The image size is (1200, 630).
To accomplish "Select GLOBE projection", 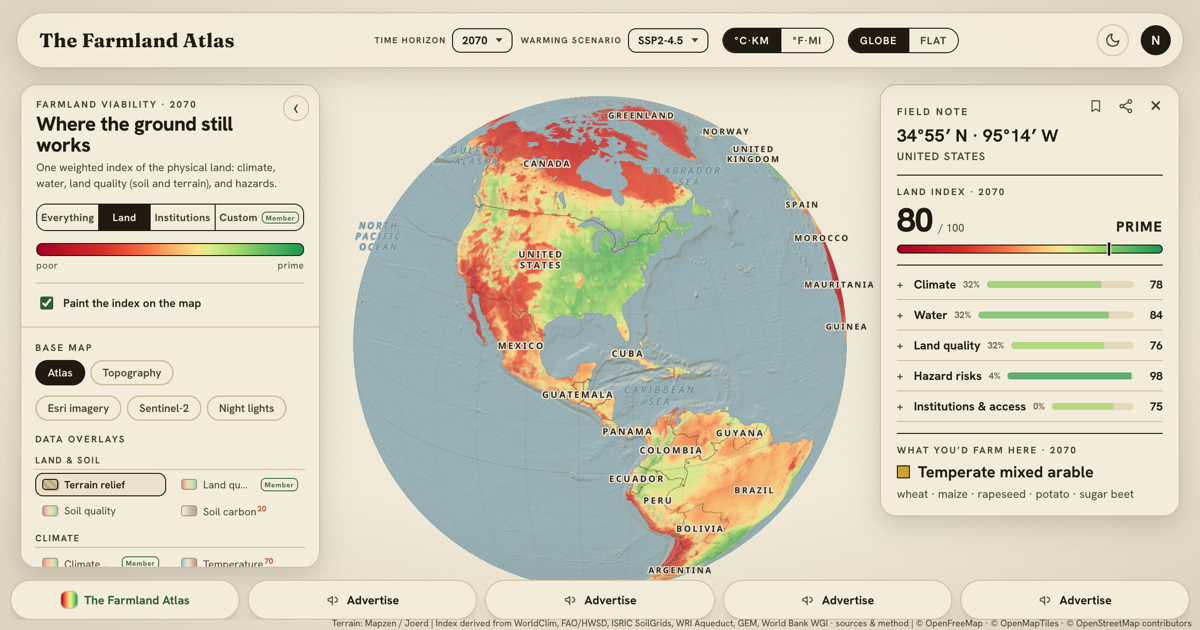I will [878, 41].
